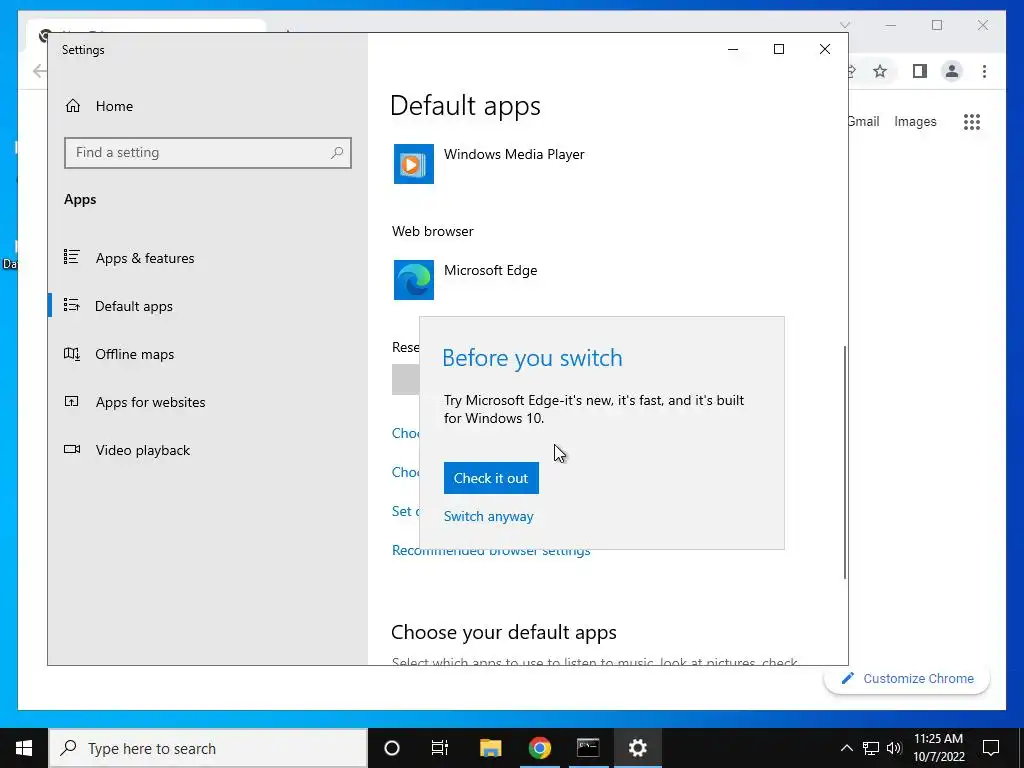Open Google apps grid in Chrome
Screen dimensions: 1024x768
[x=972, y=121]
